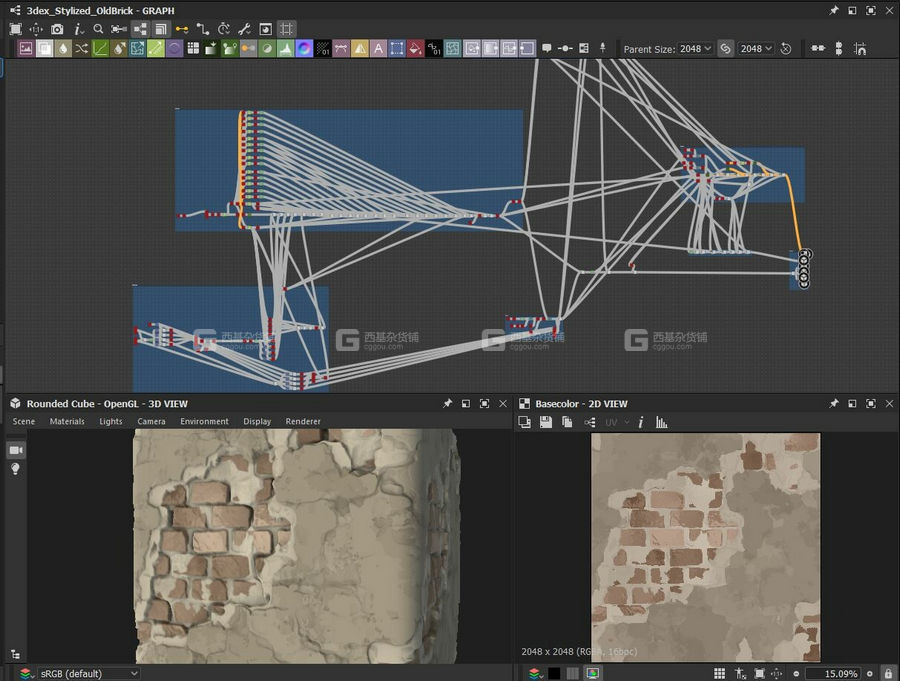Add a Comment to the graph
The image size is (900, 681).
click(546, 48)
